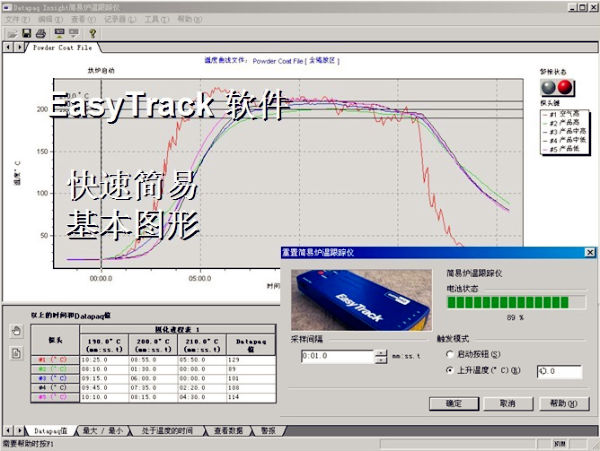Open the 记录器 menu
This screenshot has width=600, height=451.
(114, 19)
